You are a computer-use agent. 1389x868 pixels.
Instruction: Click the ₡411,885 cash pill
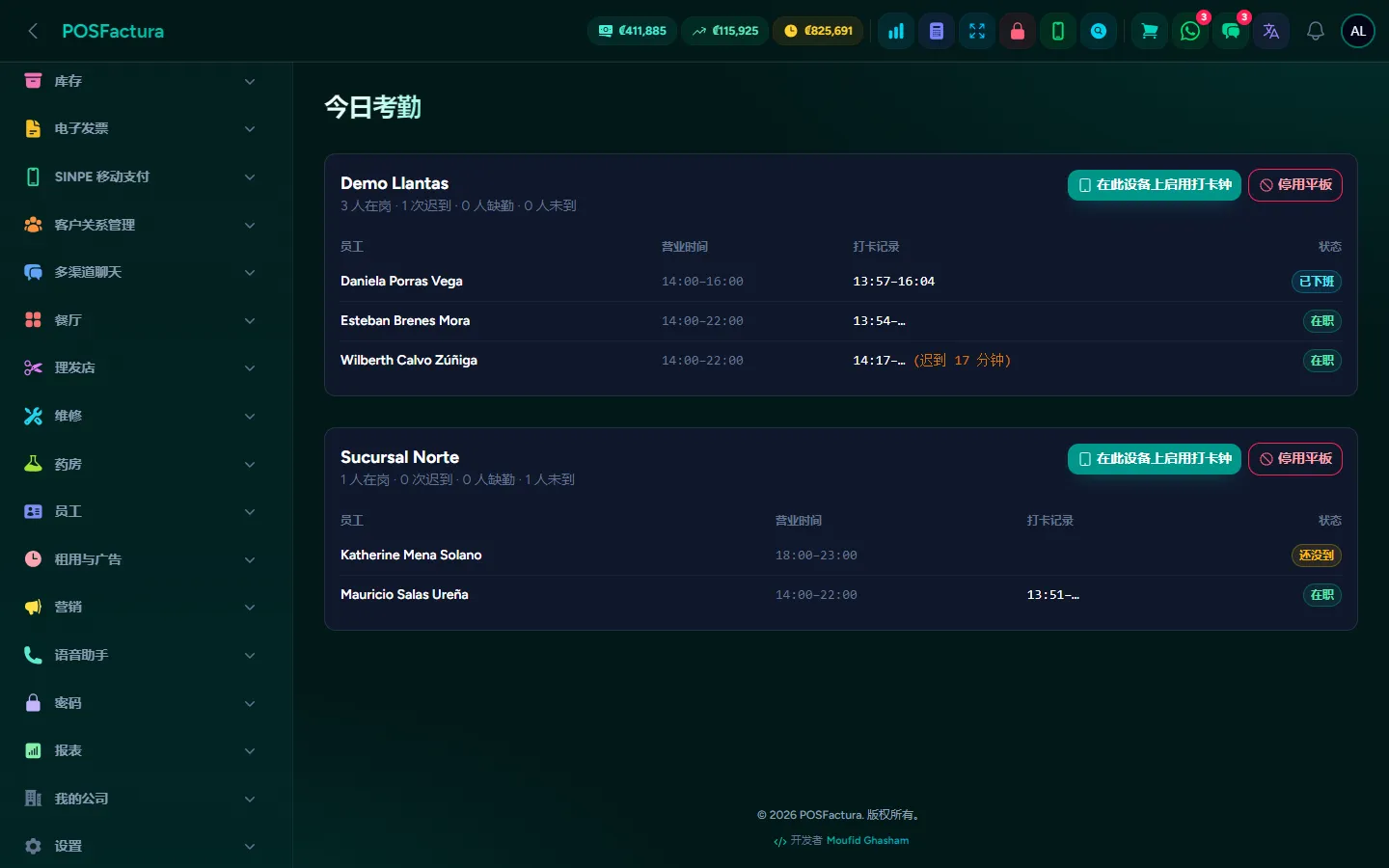pos(633,31)
